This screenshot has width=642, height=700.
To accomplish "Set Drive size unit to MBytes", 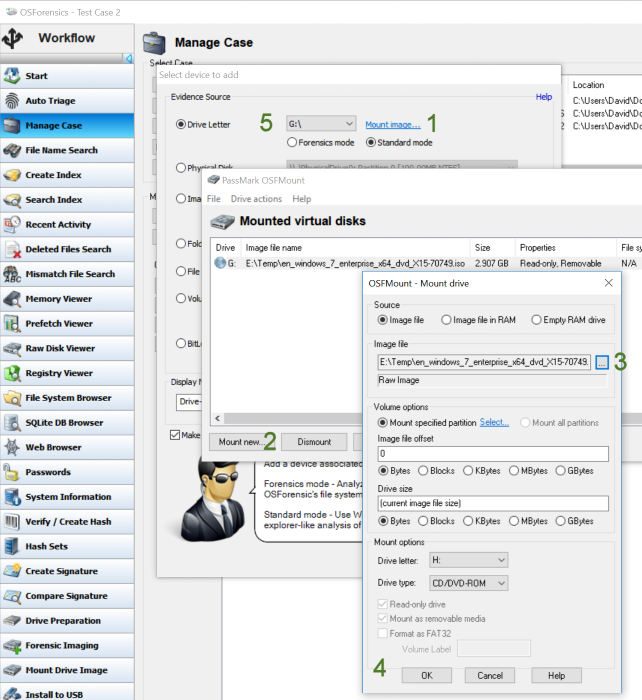I will pos(514,521).
